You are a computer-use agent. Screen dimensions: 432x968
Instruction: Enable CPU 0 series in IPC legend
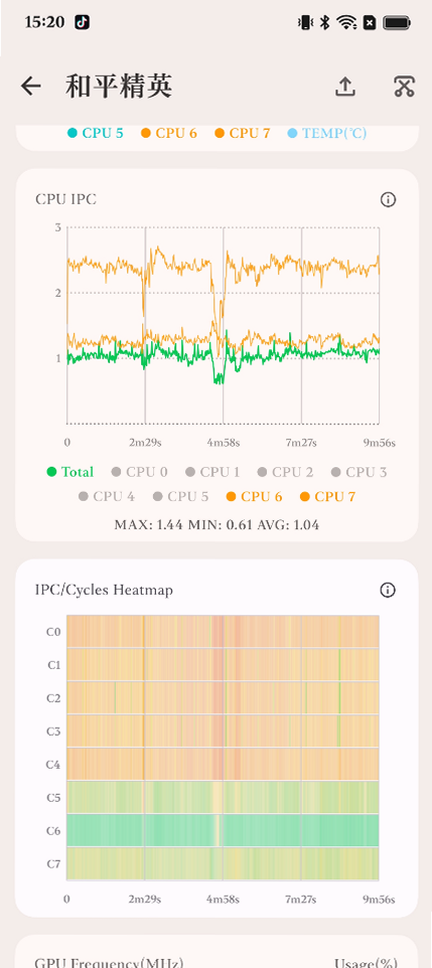tap(139, 472)
